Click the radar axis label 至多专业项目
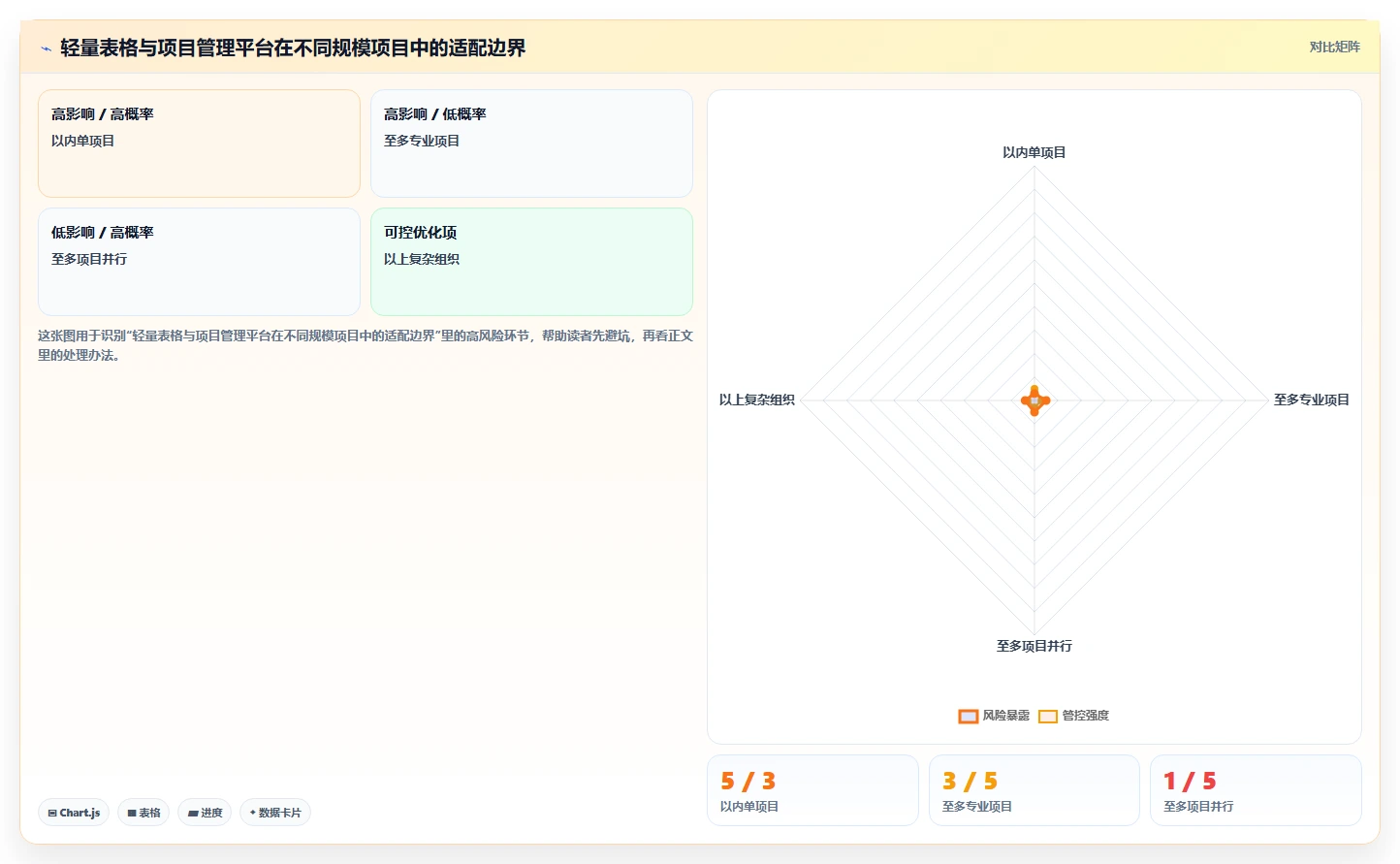 (x=1311, y=400)
